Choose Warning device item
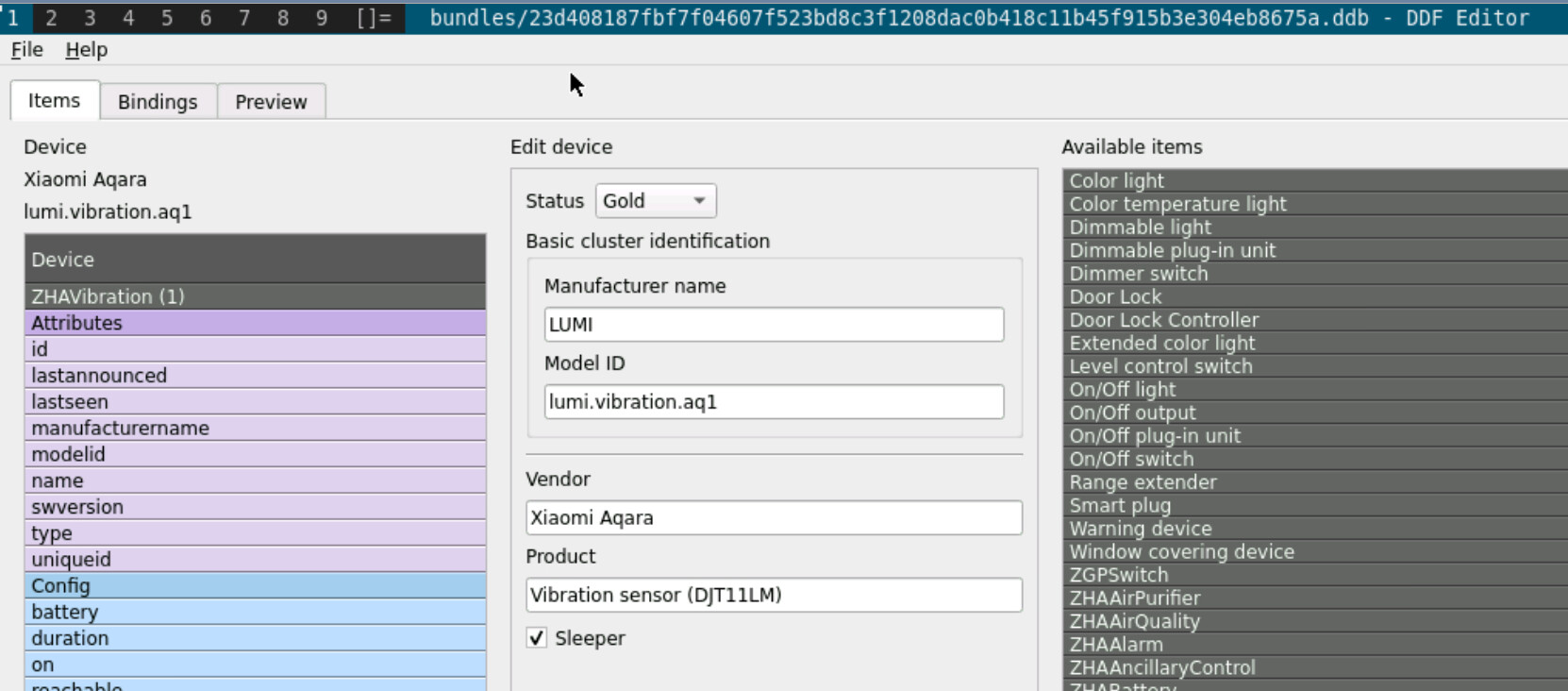The height and width of the screenshot is (691, 1568). 1315,529
